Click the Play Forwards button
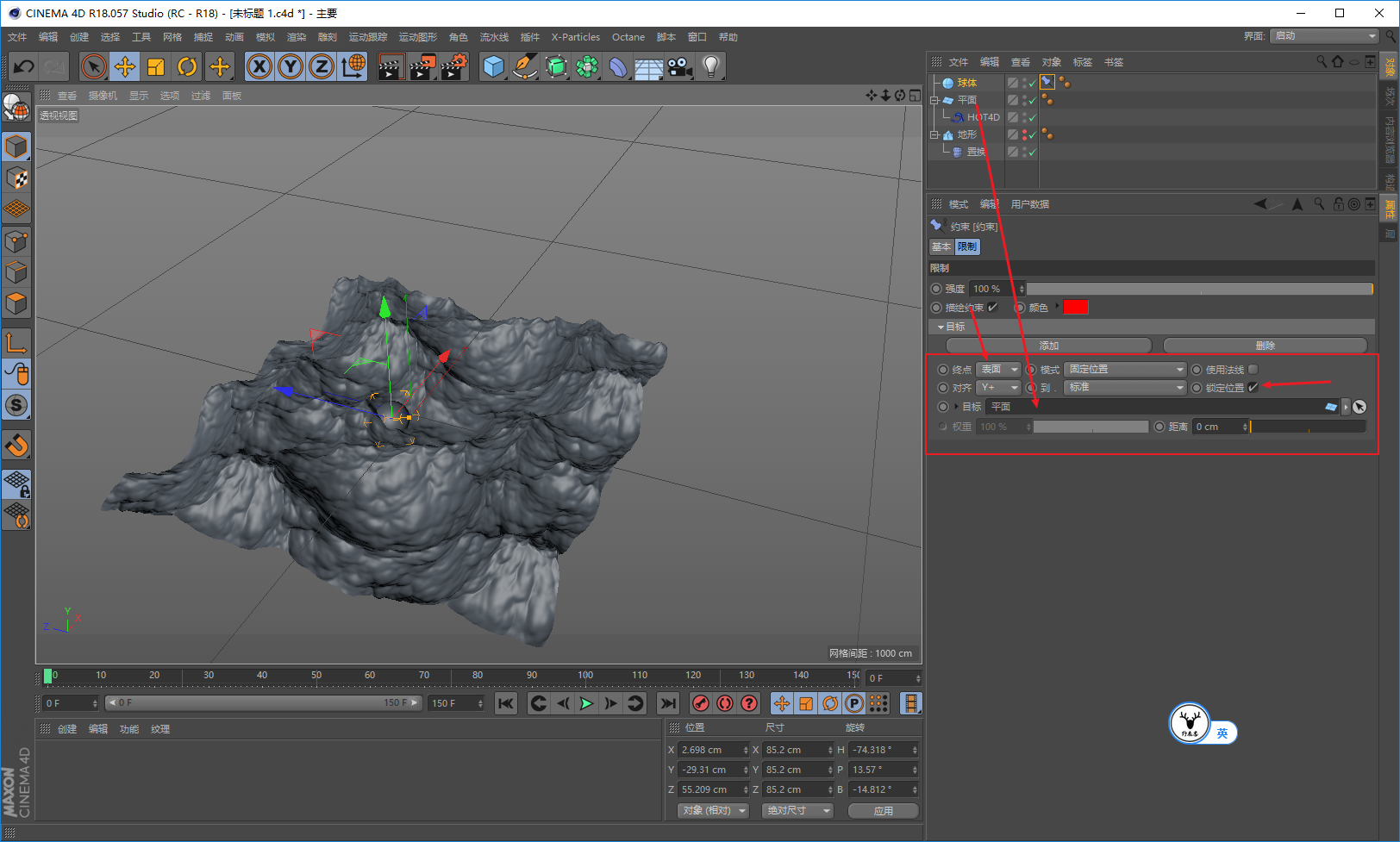The height and width of the screenshot is (842, 1400). 586,703
